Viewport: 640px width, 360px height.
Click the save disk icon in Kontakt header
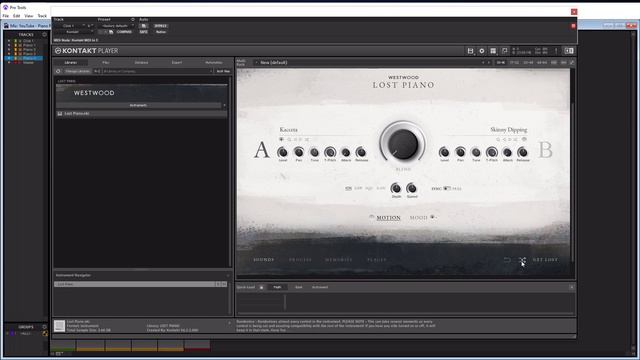470,51
